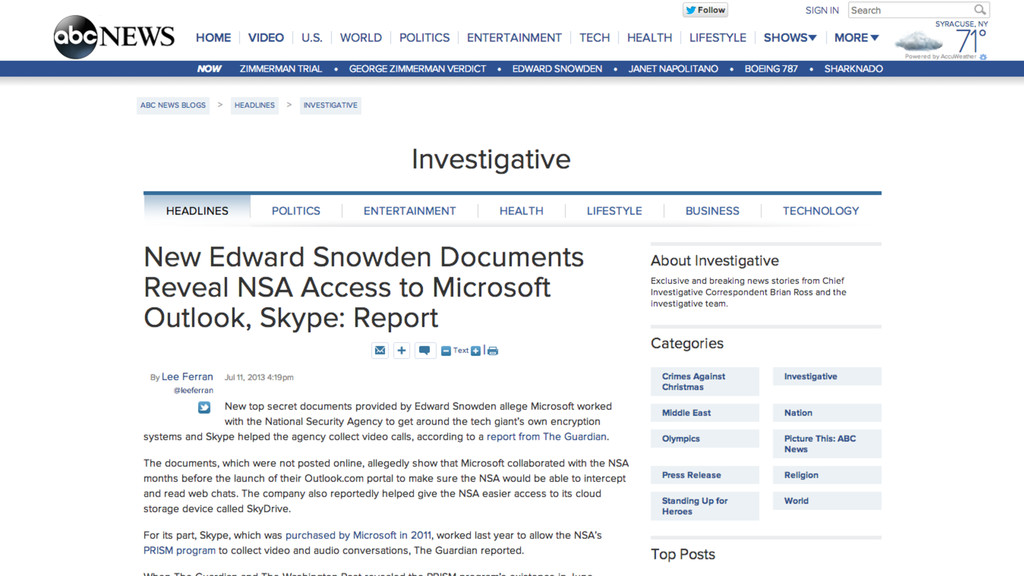
Task: Open the weather cloud icon
Action: 919,42
